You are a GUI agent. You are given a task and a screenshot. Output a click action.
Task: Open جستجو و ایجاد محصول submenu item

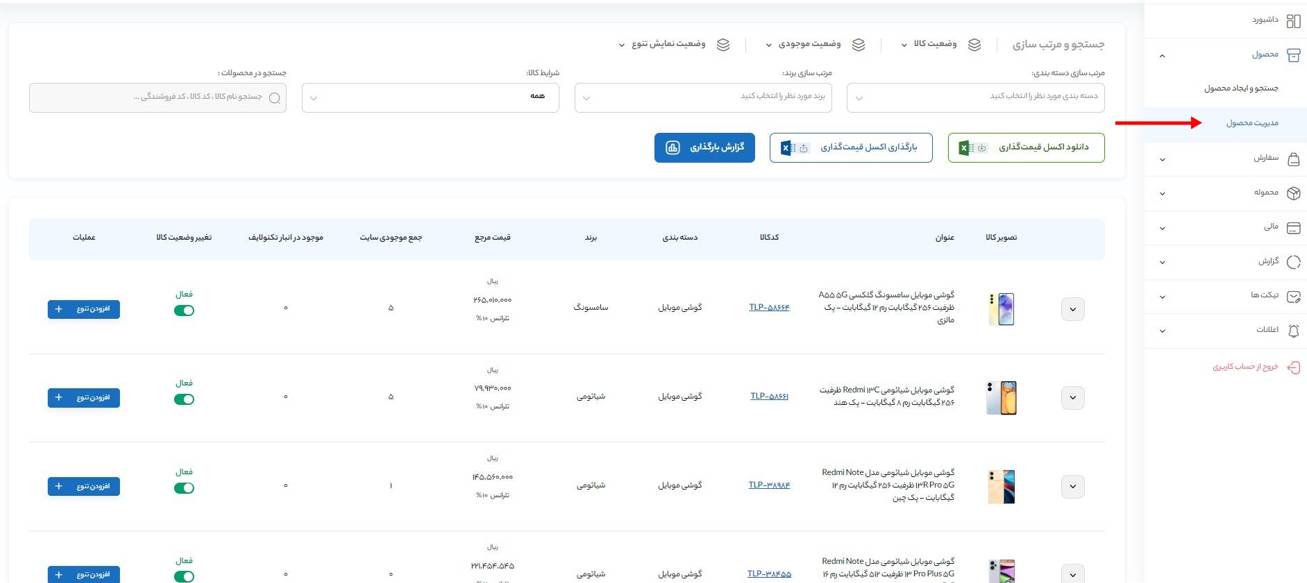(1241, 89)
